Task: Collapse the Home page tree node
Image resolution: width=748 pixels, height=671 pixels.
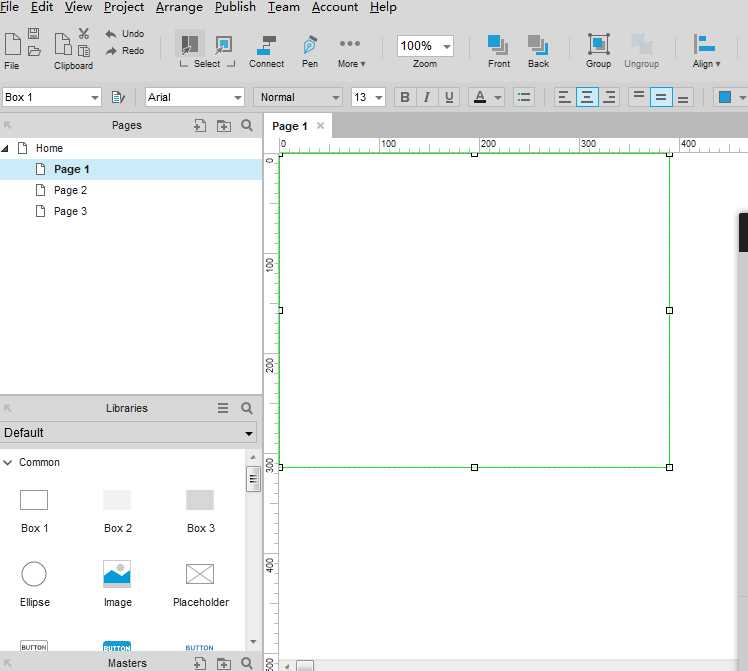Action: [5, 148]
